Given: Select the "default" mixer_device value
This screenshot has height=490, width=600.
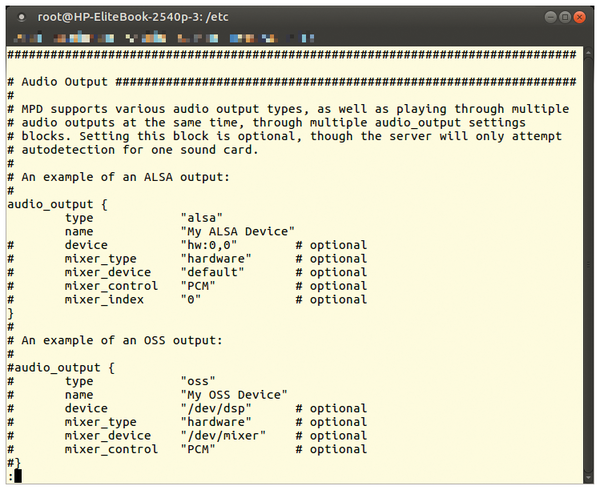Looking at the screenshot, I should click(212, 272).
